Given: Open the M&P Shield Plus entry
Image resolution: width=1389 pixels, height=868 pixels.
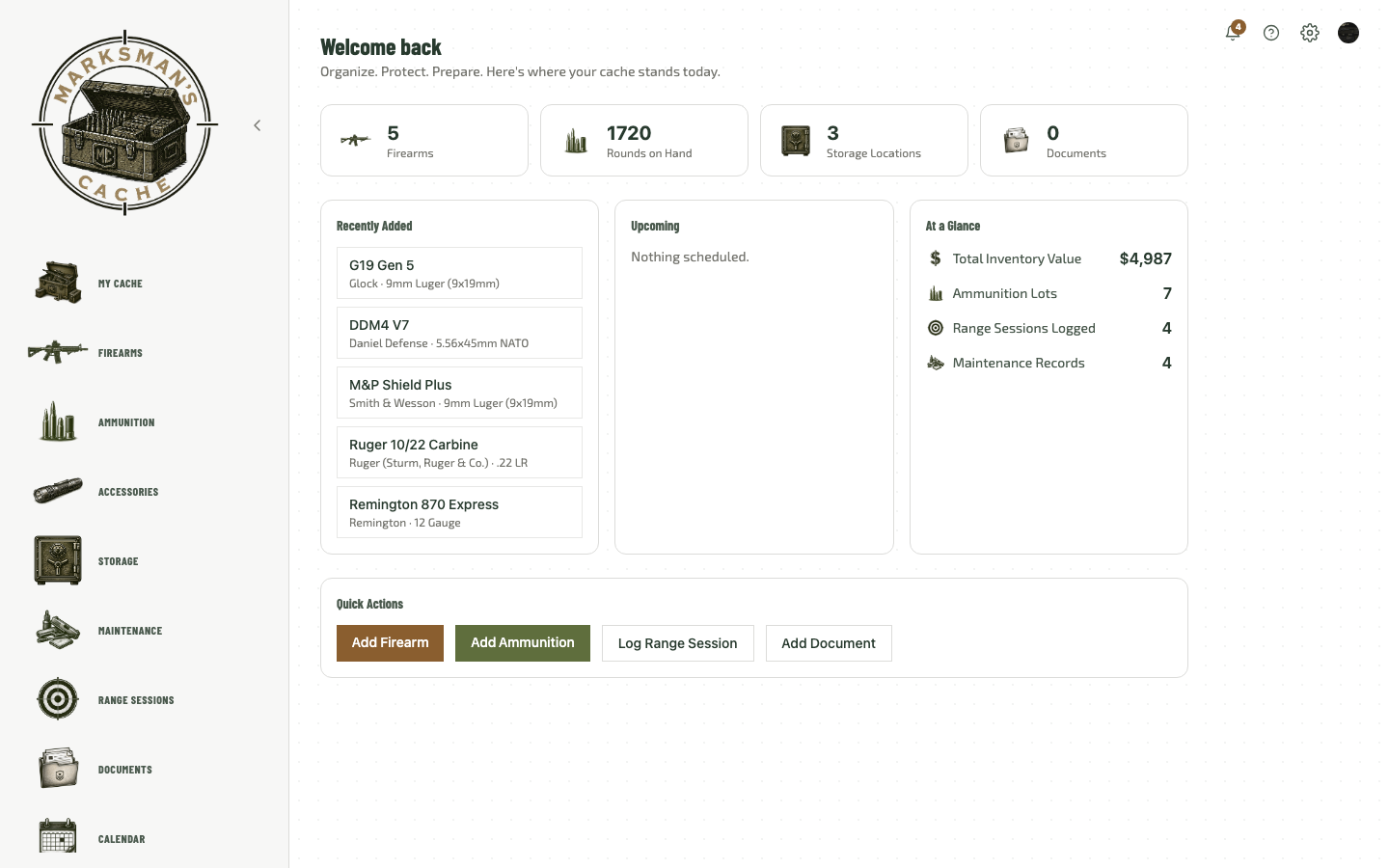Looking at the screenshot, I should [459, 393].
